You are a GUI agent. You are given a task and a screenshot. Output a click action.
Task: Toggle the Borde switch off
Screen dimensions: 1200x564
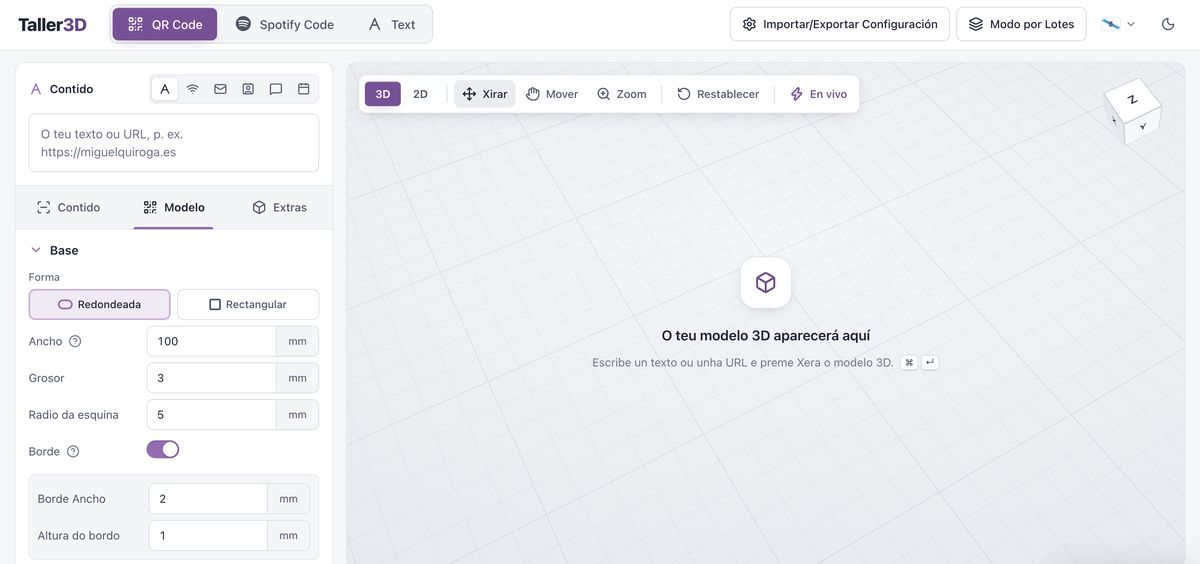click(x=163, y=450)
